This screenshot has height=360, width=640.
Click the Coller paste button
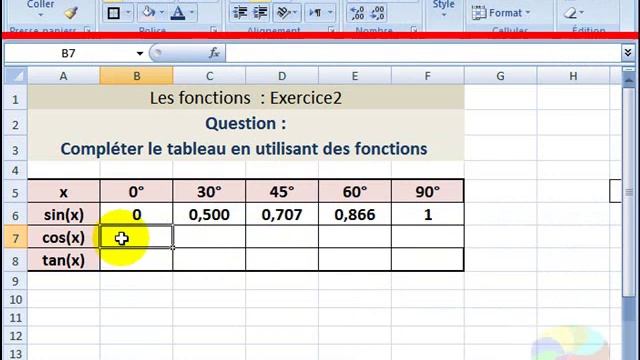tap(40, 5)
